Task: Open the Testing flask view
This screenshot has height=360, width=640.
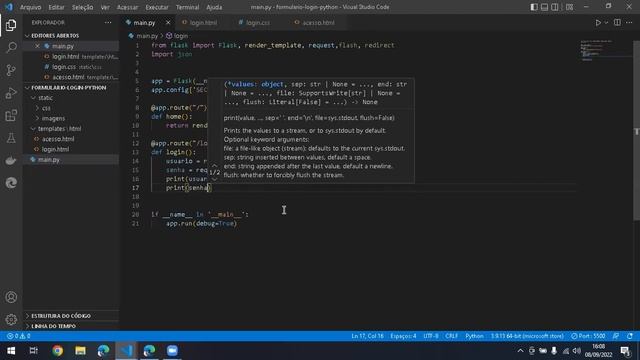Action: coord(11,138)
